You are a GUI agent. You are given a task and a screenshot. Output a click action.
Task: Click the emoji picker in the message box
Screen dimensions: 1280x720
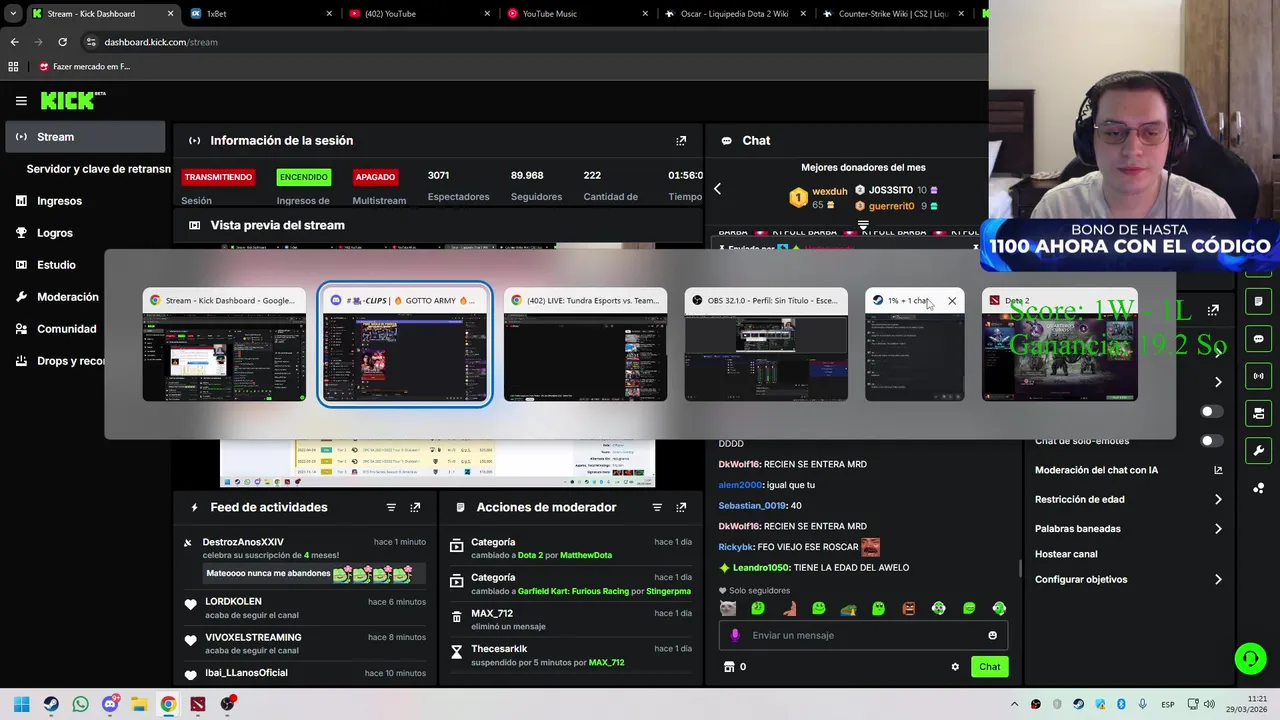[x=992, y=635]
